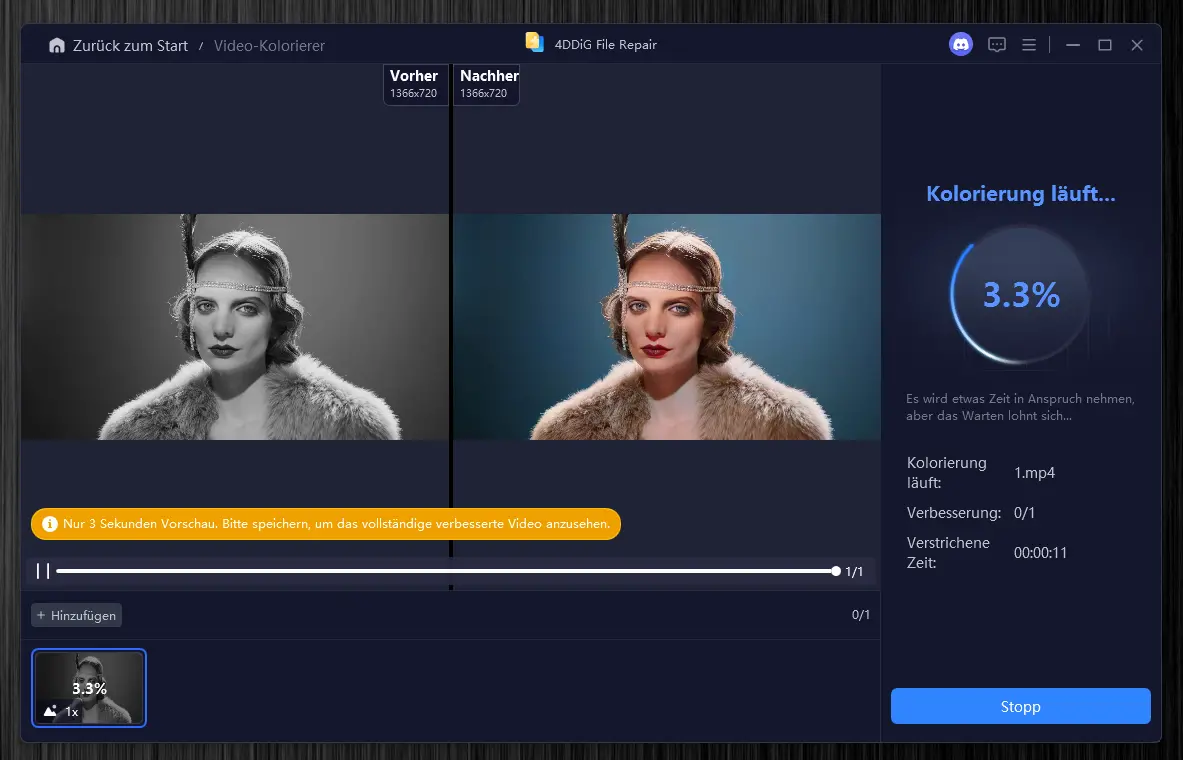Viewport: 1183px width, 760px height.
Task: Open the hamburger menu
Action: pyautogui.click(x=1028, y=45)
